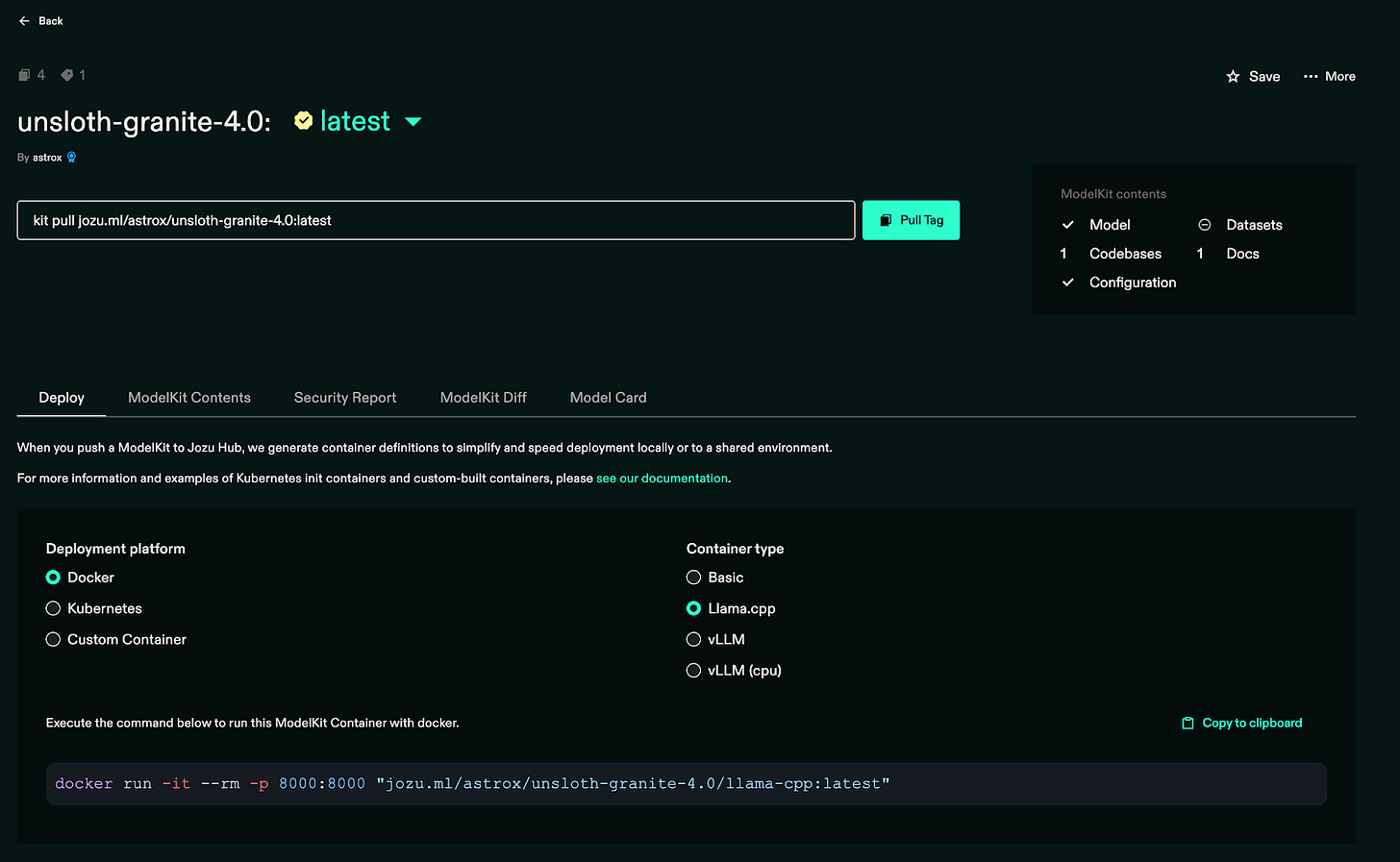1400x862 pixels.
Task: Click the kit pull command input field
Action: 436,220
